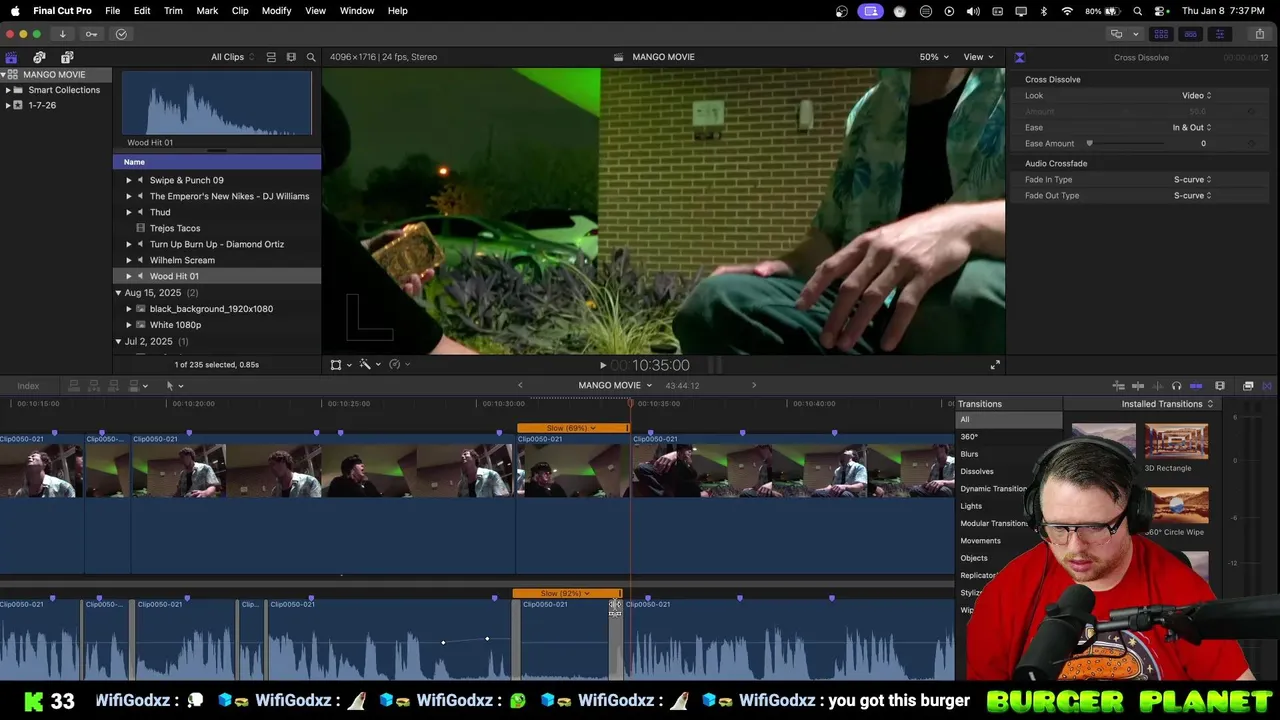
Task: Open the keyword editor key icon
Action: [x=91, y=34]
